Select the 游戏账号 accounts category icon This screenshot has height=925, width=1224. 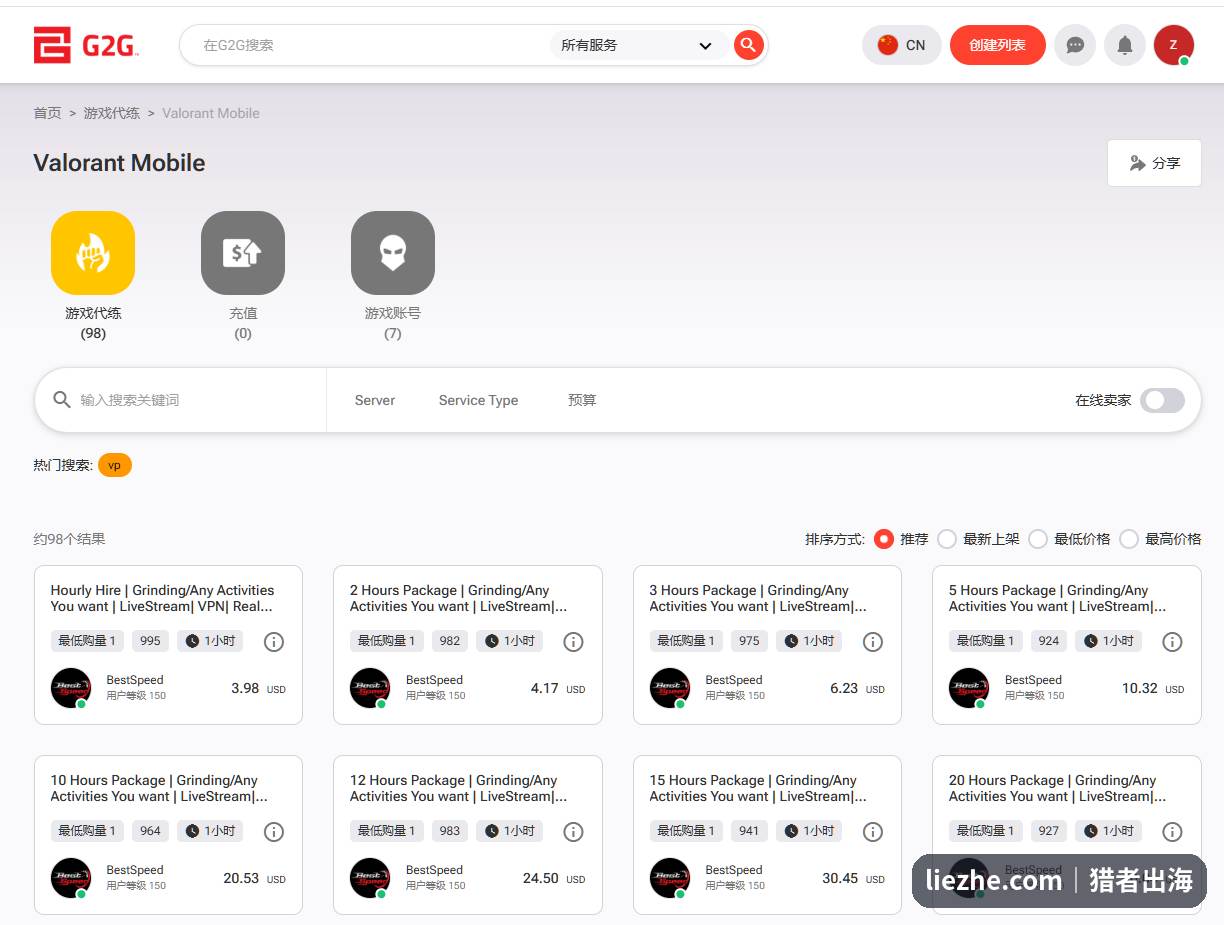(x=393, y=253)
